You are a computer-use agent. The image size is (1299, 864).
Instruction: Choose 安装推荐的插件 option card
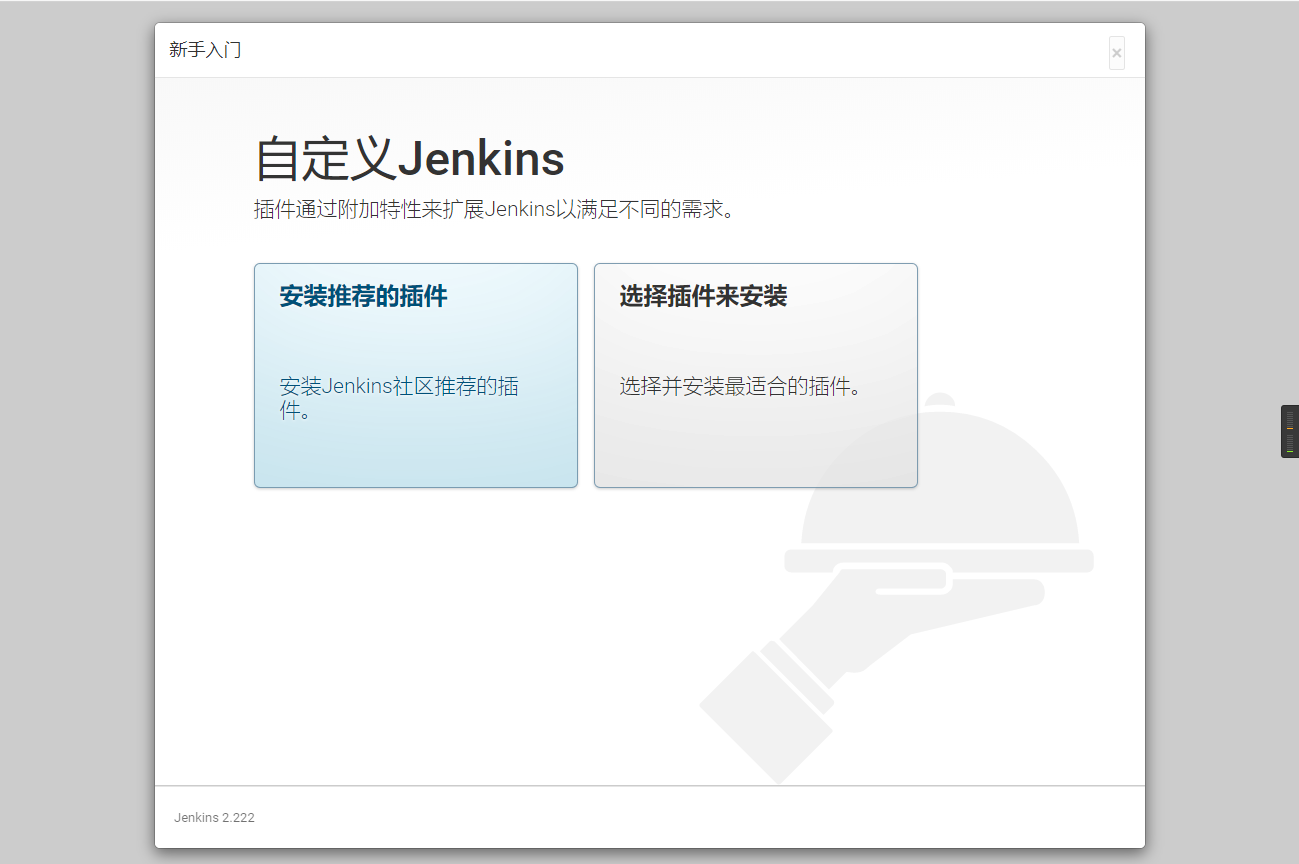[416, 376]
